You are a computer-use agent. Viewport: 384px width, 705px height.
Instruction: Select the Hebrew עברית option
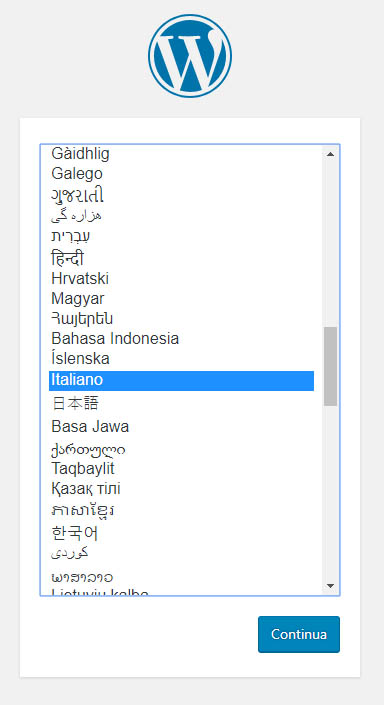(181, 236)
